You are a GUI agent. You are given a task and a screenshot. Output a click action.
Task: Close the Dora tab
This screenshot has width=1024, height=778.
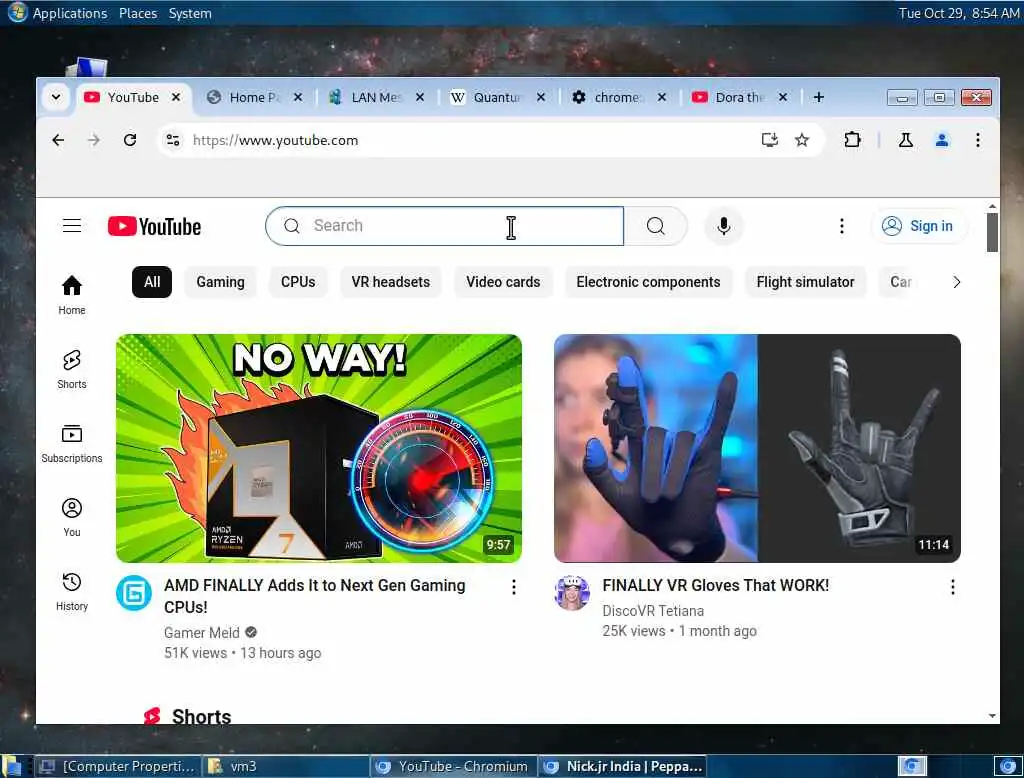[783, 97]
